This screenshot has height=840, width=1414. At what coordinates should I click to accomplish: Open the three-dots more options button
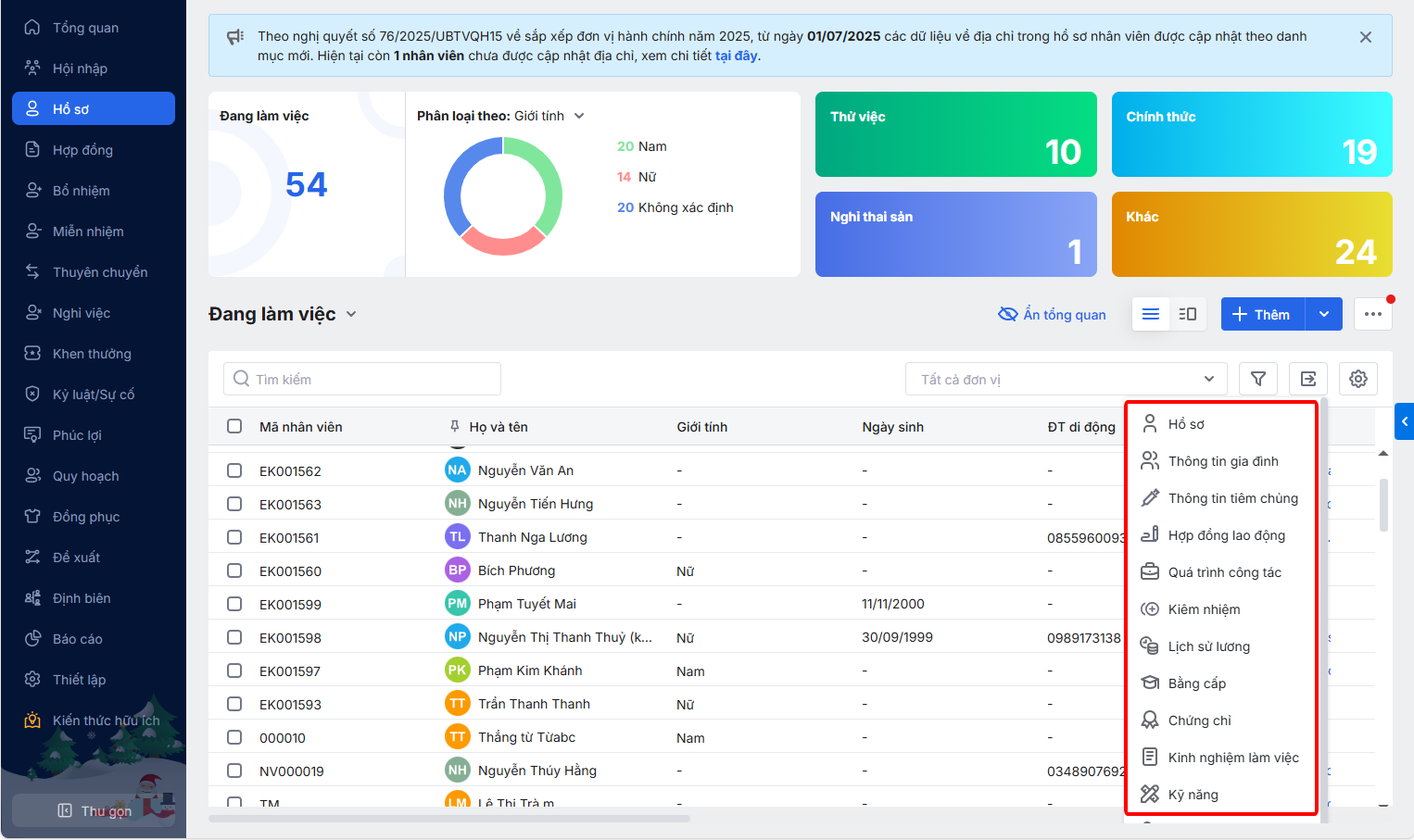(1372, 314)
